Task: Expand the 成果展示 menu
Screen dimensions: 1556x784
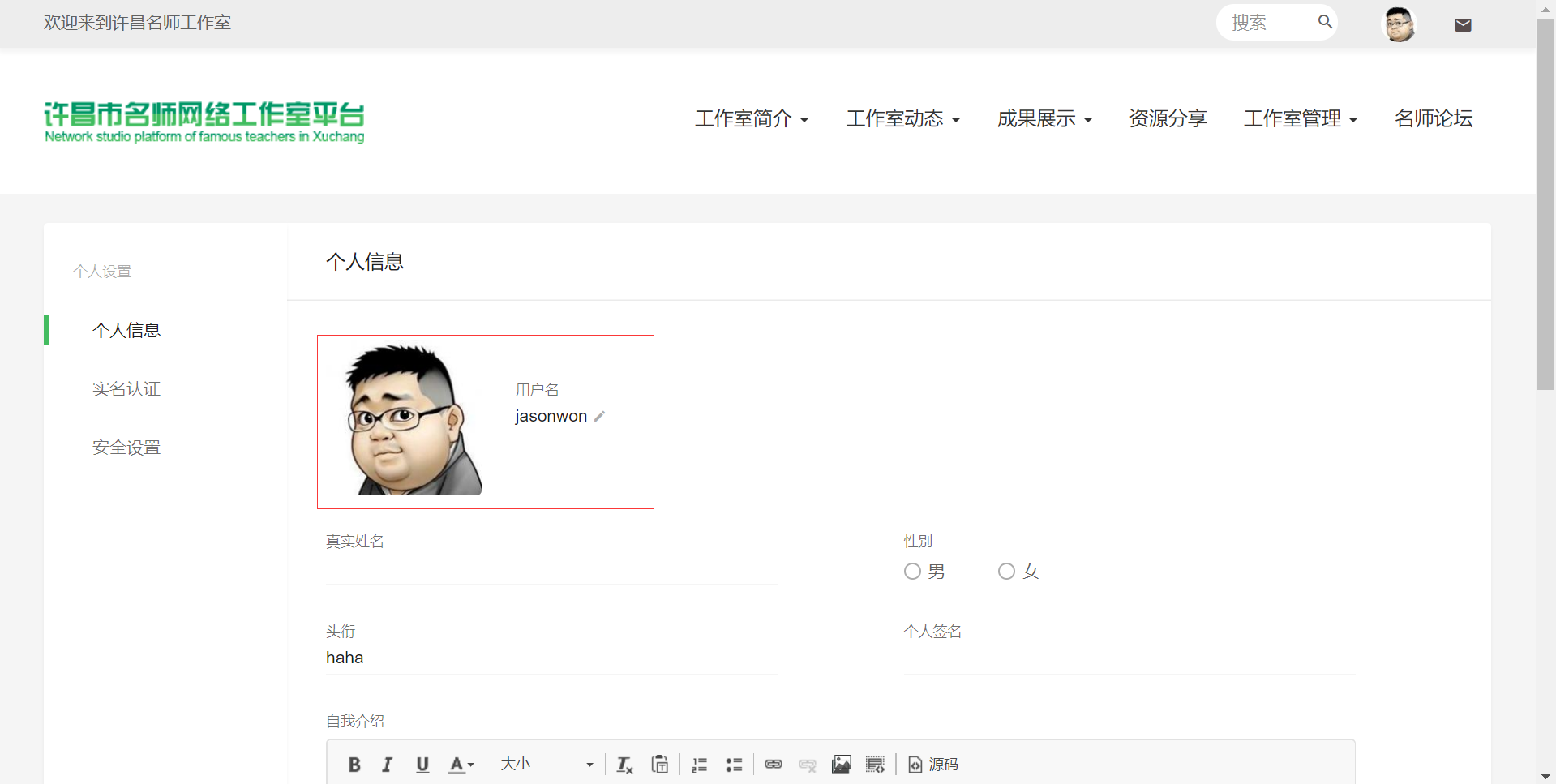Action: pyautogui.click(x=1044, y=118)
